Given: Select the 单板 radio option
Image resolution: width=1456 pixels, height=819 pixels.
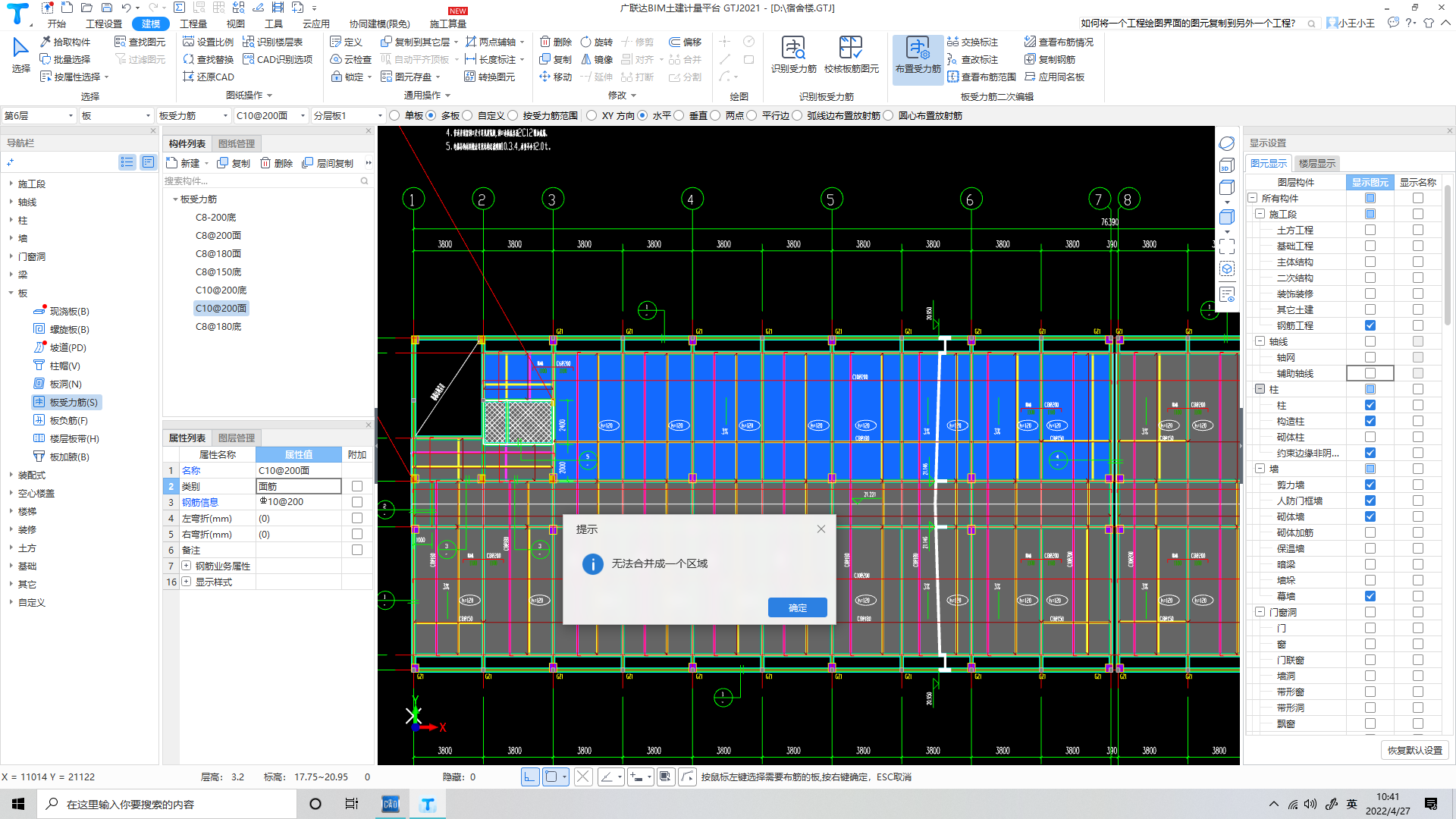Looking at the screenshot, I should click(x=394, y=115).
